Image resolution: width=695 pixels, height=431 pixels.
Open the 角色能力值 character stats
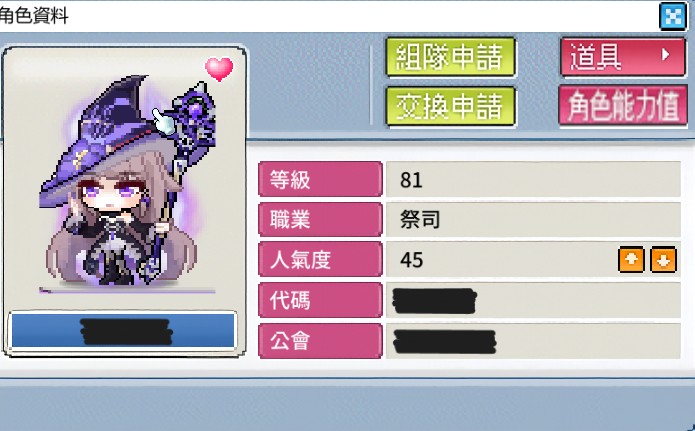[623, 106]
